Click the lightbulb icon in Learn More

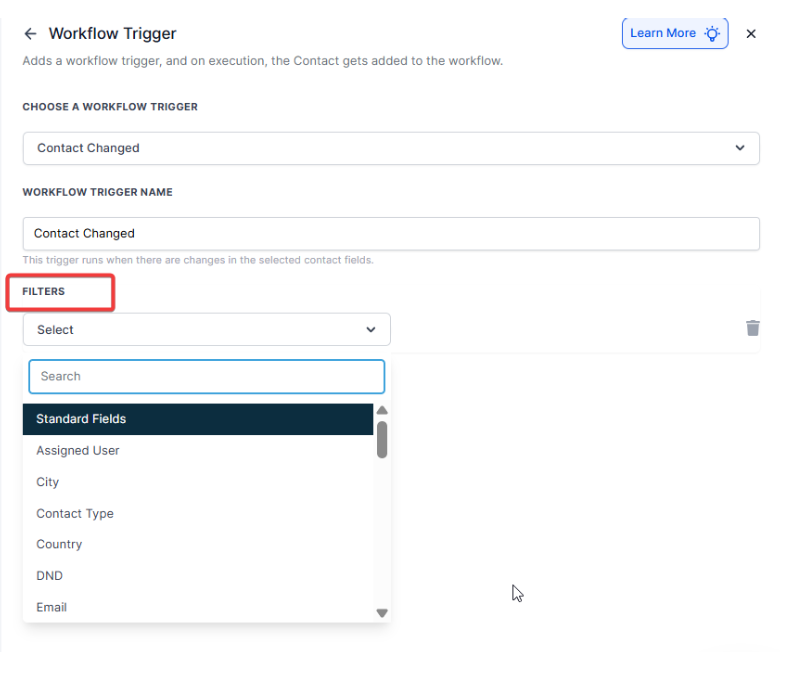click(x=712, y=33)
